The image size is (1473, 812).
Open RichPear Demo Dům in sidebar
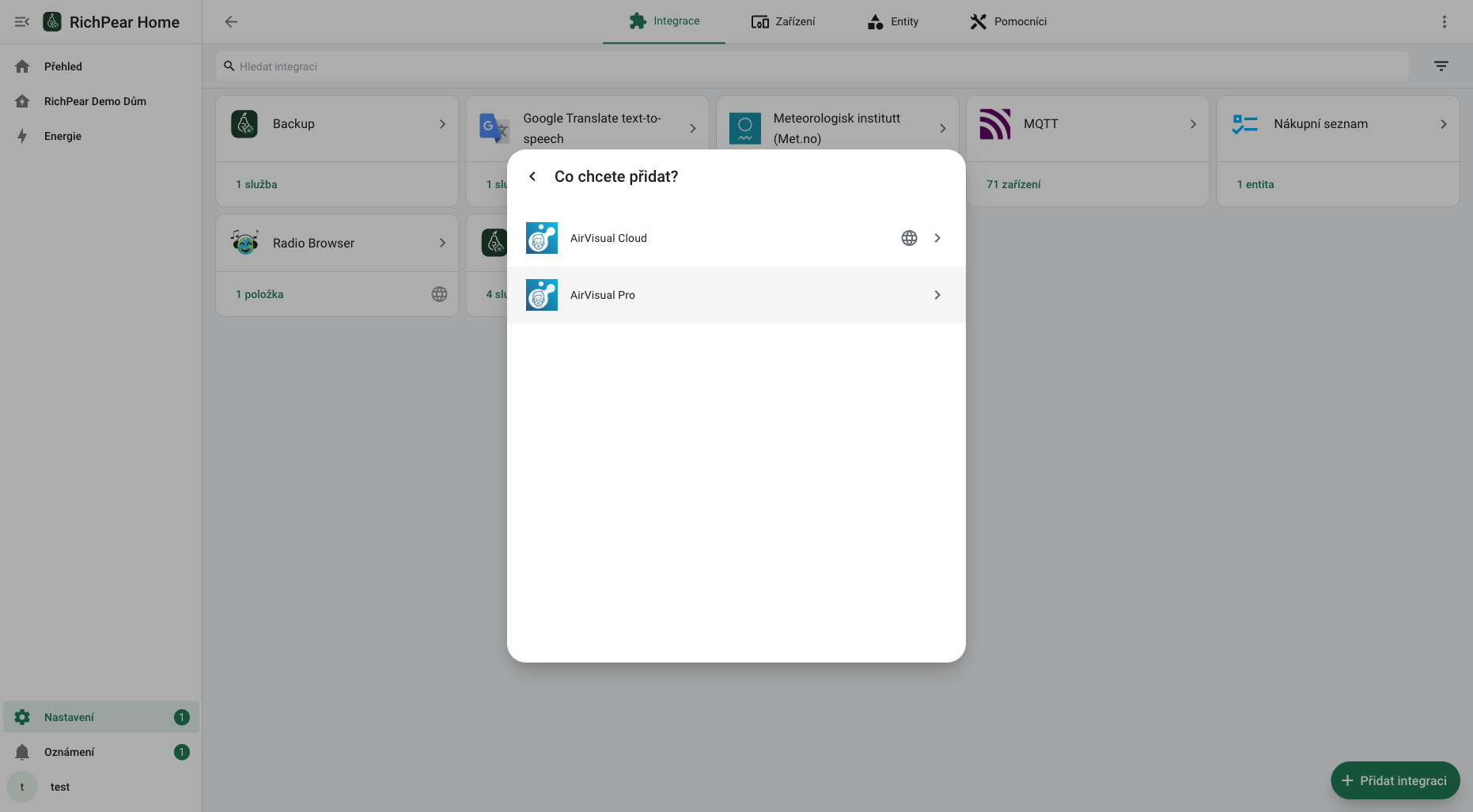tap(101, 101)
